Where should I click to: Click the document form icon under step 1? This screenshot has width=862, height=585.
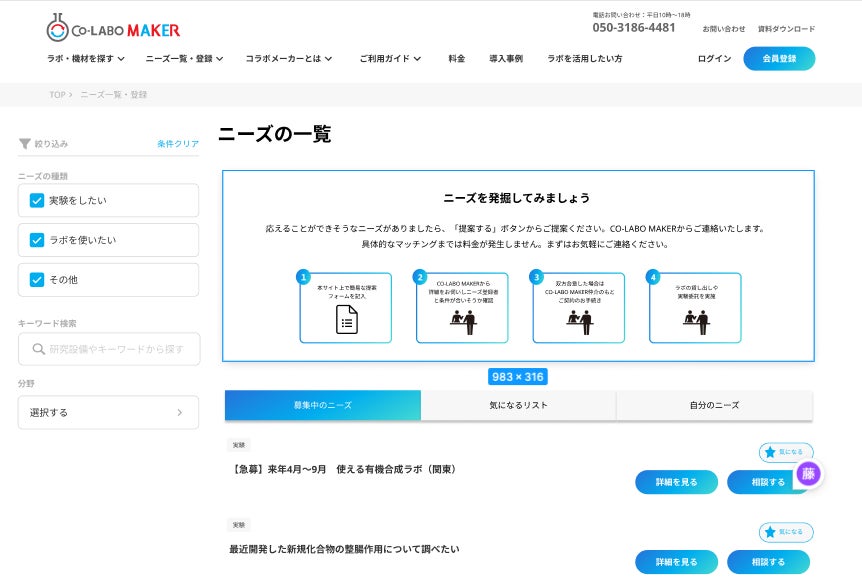point(345,319)
